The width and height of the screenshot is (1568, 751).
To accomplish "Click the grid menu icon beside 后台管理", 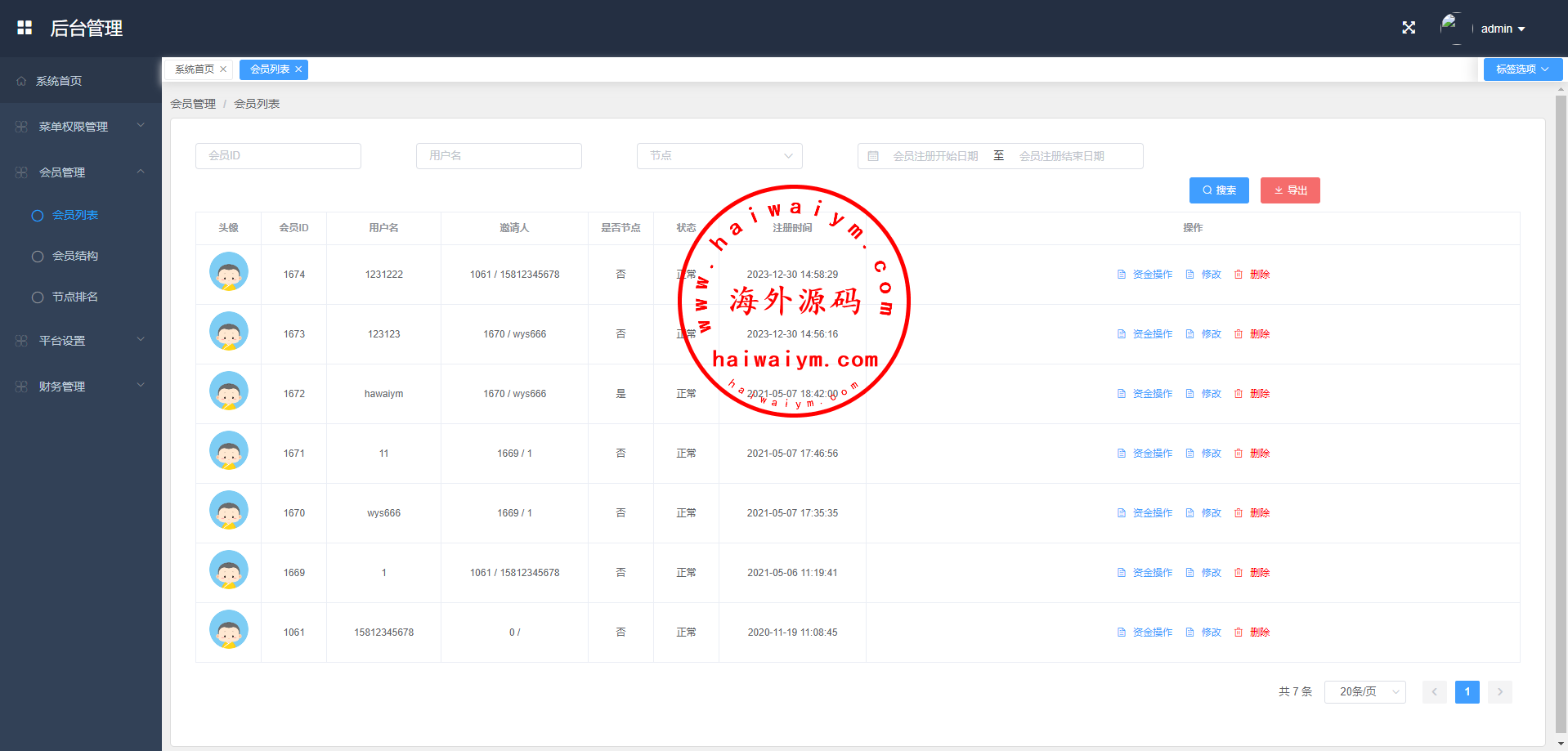I will point(25,28).
